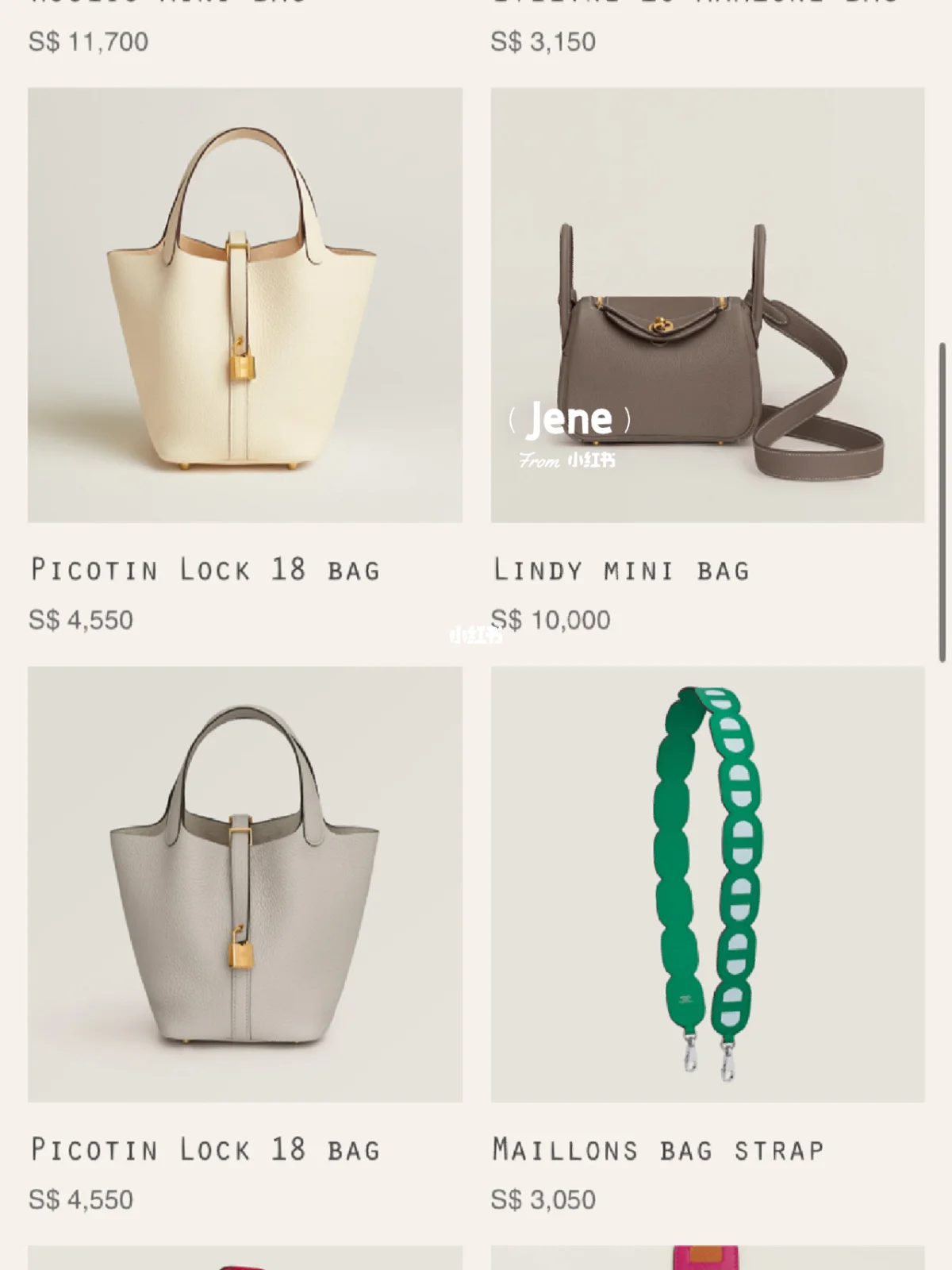This screenshot has height=1270, width=952.
Task: Select the S$ 3,050 Maillons strap price
Action: [543, 1199]
